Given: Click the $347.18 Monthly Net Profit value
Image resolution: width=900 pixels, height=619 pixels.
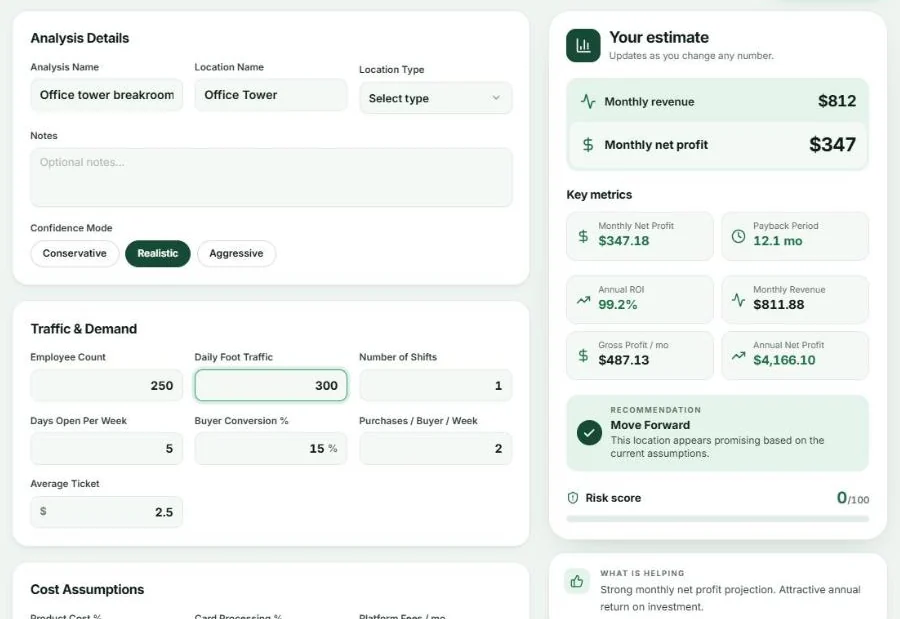Looking at the screenshot, I should pos(624,241).
